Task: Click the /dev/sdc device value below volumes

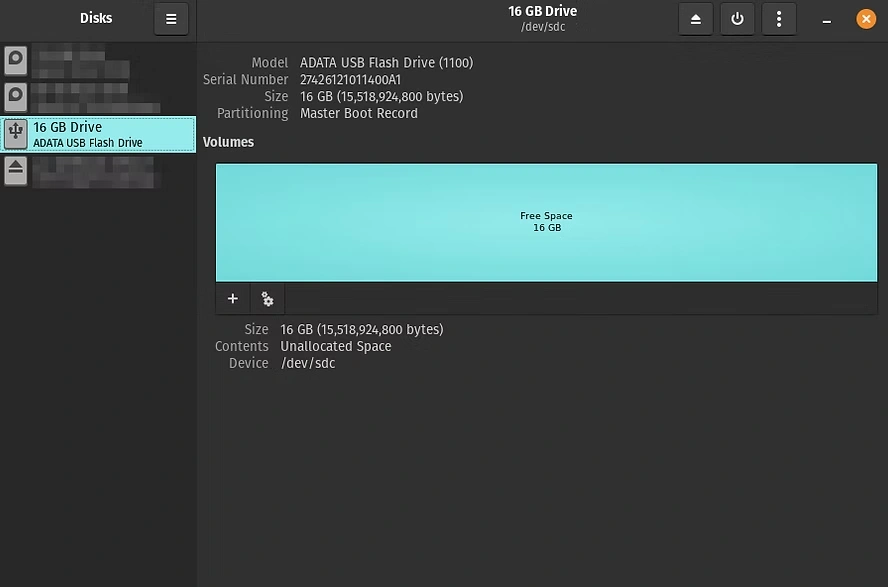Action: coord(308,363)
